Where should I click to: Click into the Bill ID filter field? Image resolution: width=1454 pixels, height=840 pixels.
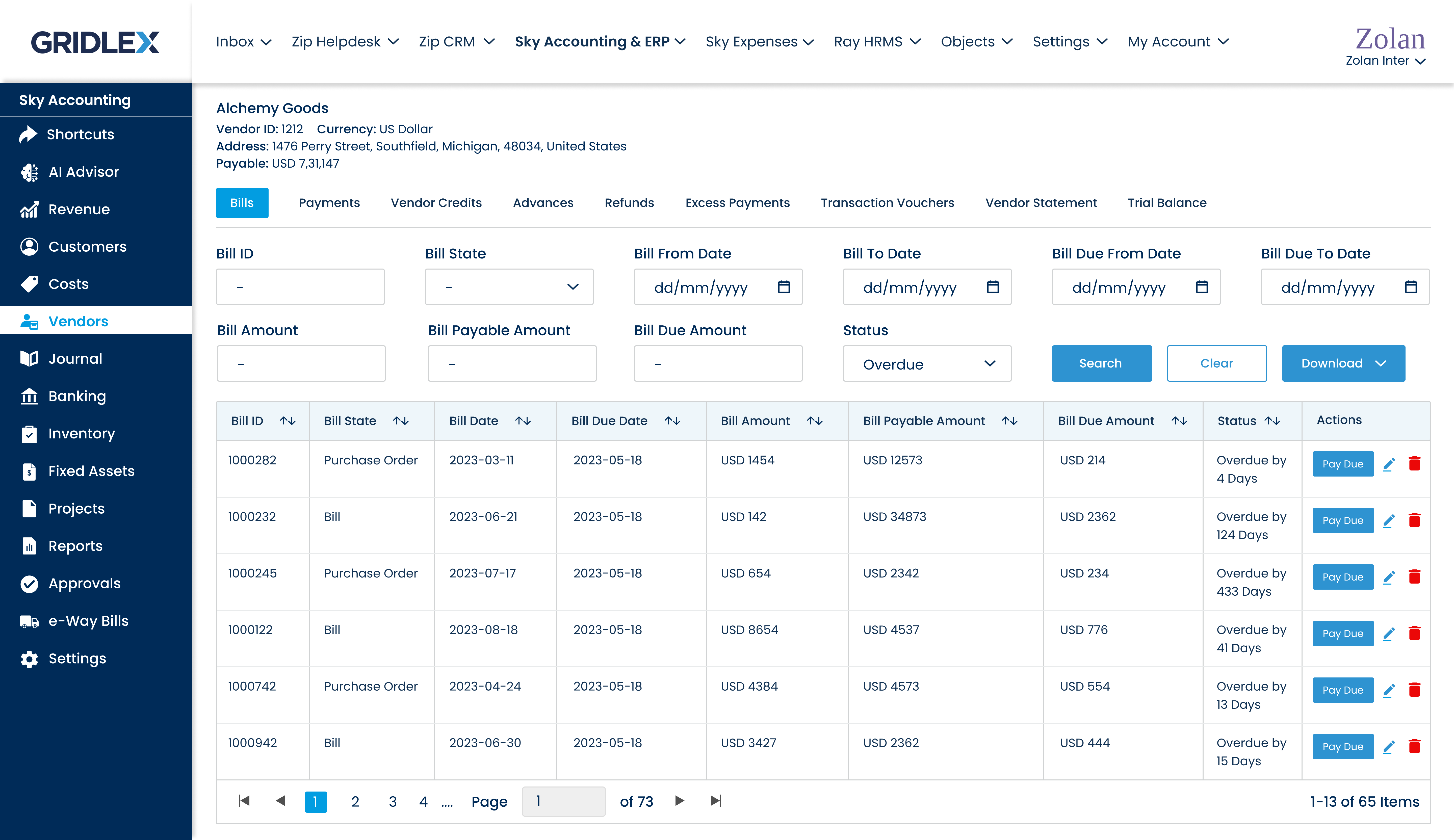(x=300, y=287)
